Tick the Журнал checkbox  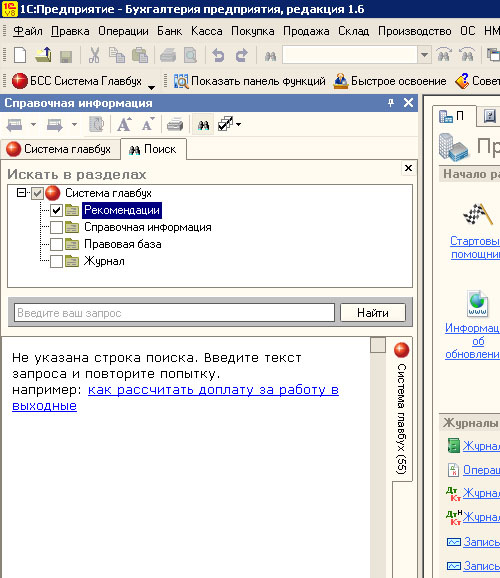(x=56, y=261)
